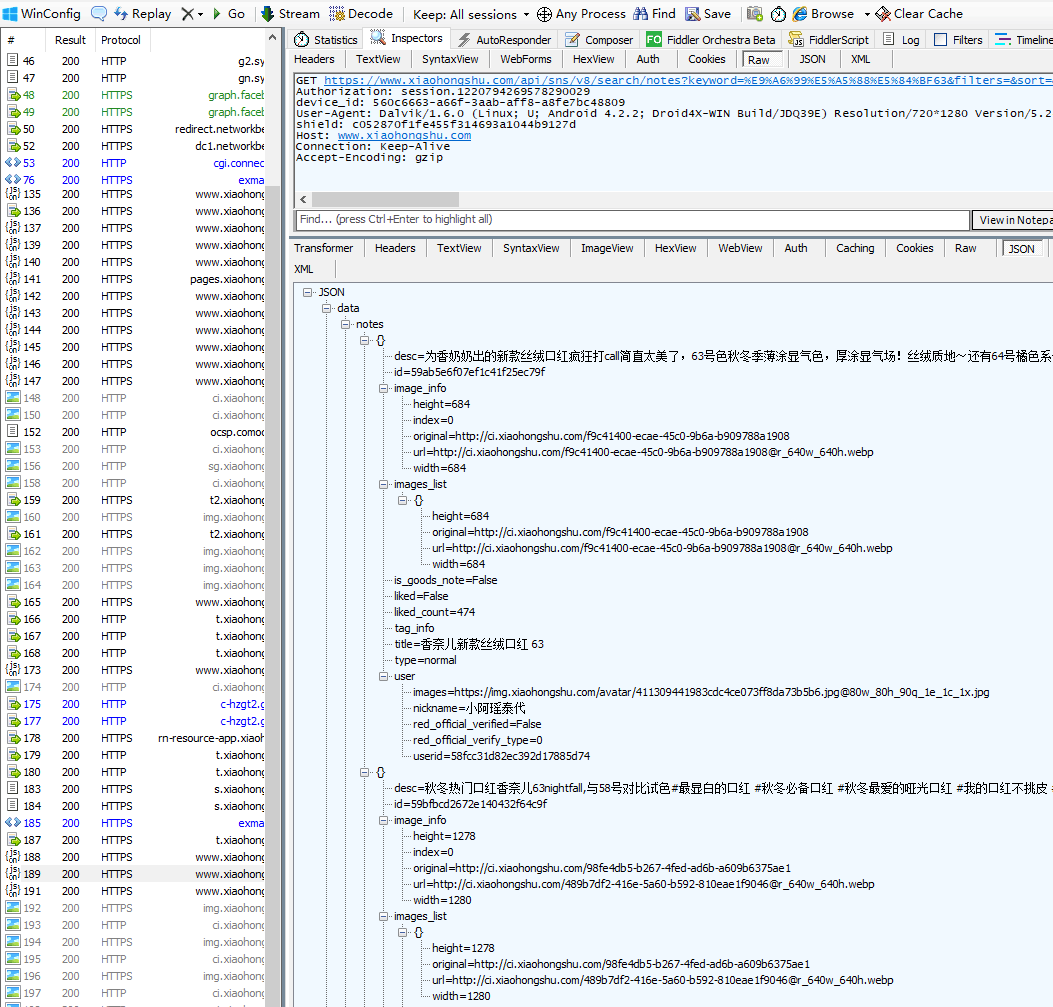This screenshot has width=1053, height=1007.
Task: Open the Statistics tab
Action: click(x=326, y=40)
